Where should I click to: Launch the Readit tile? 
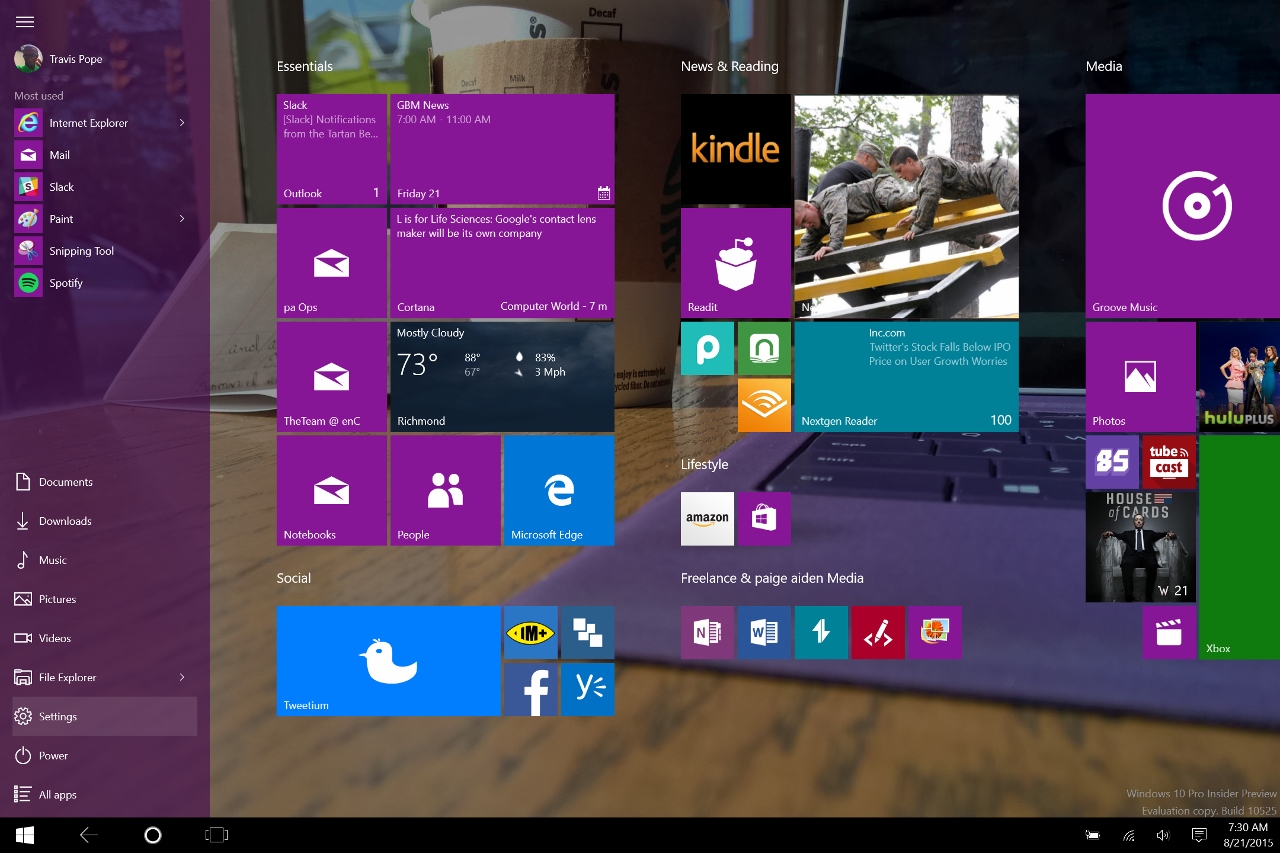pos(735,263)
